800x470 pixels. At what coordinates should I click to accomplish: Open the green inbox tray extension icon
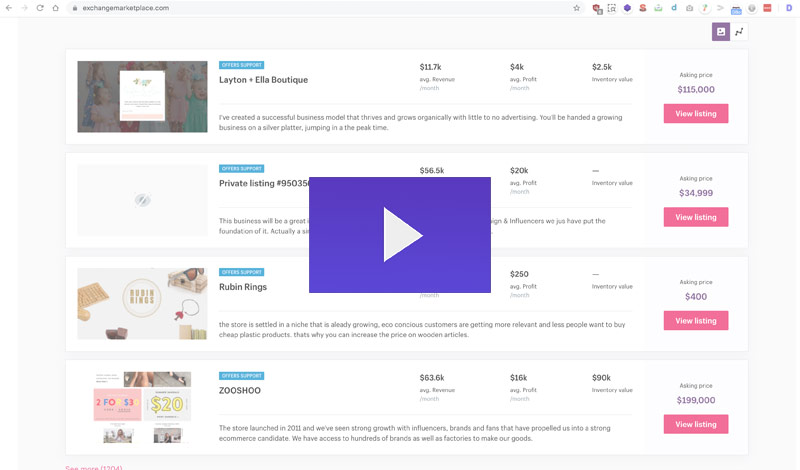pyautogui.click(x=658, y=8)
